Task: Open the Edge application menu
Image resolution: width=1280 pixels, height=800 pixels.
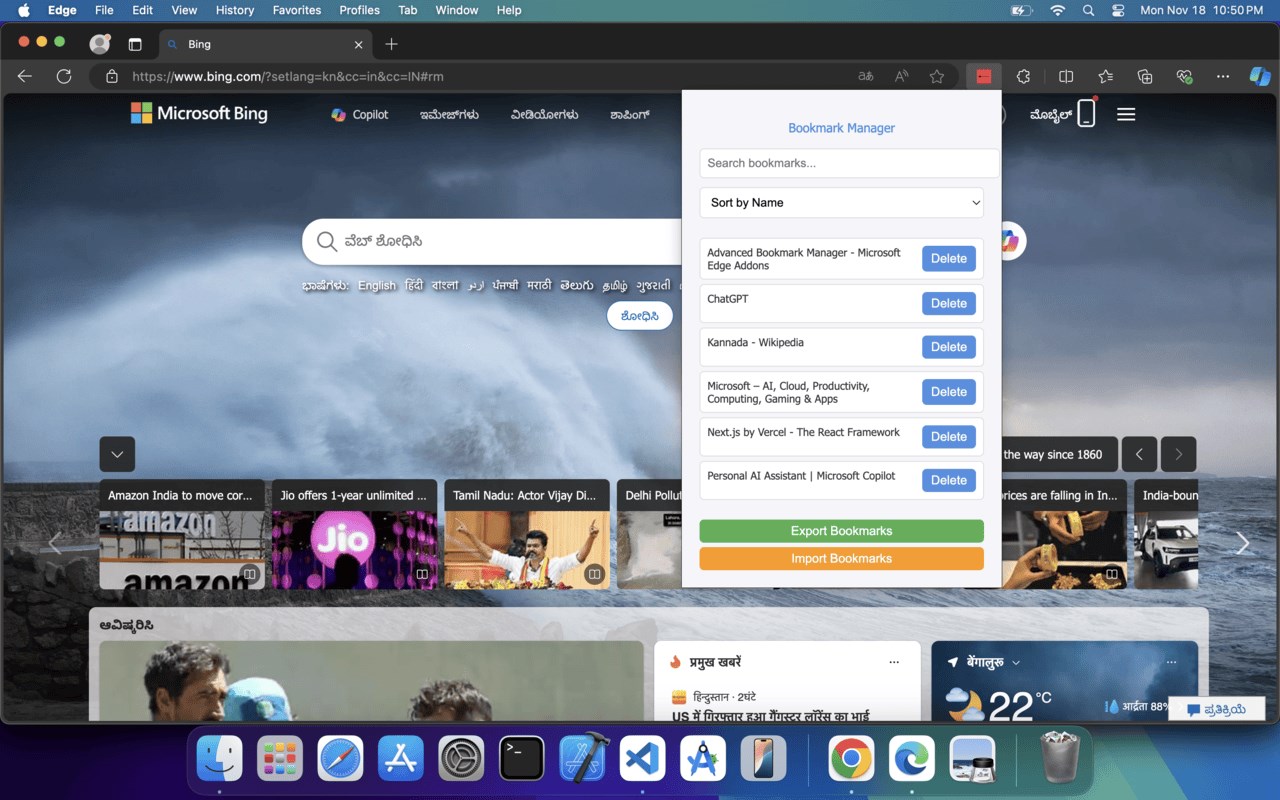Action: pyautogui.click(x=62, y=10)
